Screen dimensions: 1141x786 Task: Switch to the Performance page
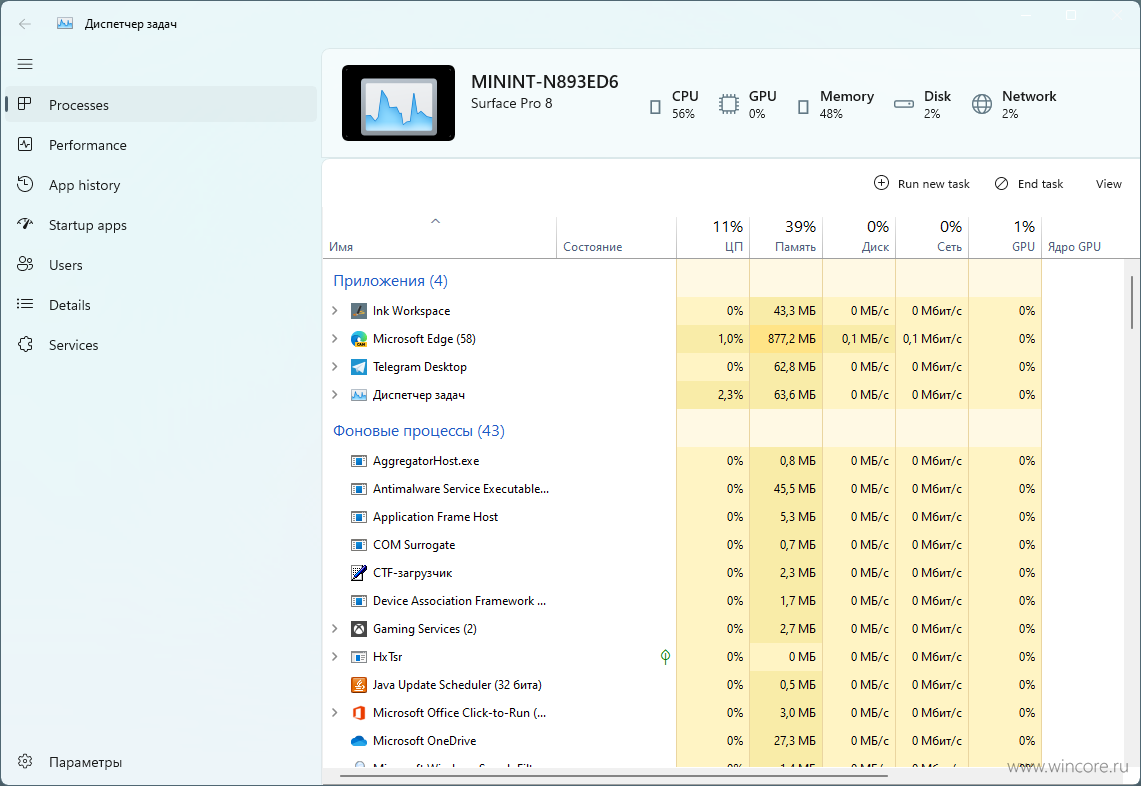tap(161, 145)
